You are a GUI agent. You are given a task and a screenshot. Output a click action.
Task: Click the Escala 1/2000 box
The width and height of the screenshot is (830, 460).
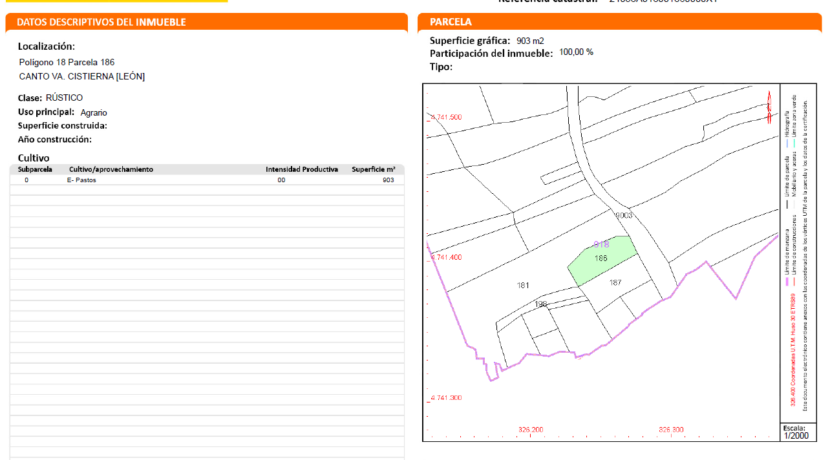(x=796, y=432)
